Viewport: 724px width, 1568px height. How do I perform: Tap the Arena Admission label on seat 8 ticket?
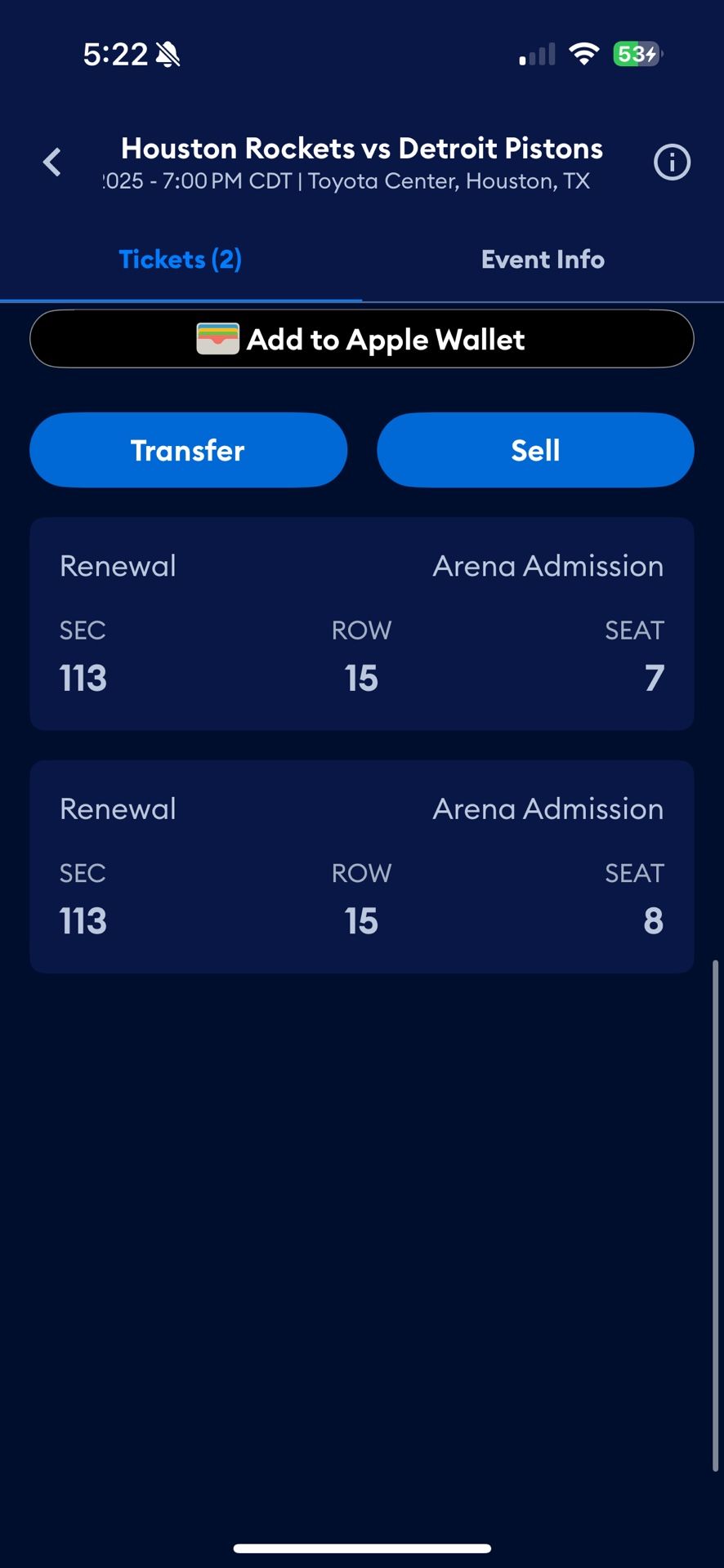click(547, 809)
